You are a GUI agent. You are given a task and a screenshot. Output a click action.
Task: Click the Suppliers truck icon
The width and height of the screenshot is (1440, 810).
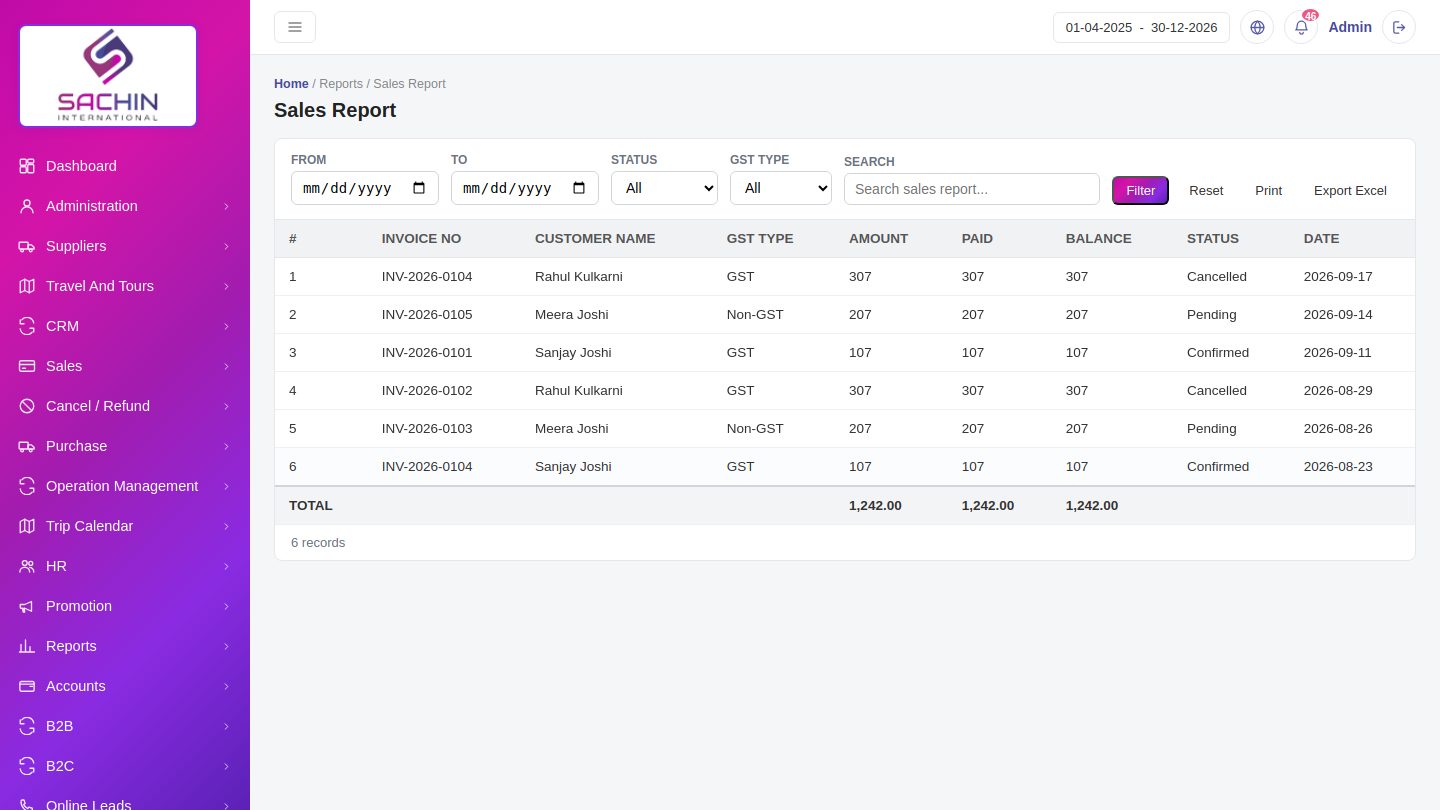coord(27,246)
